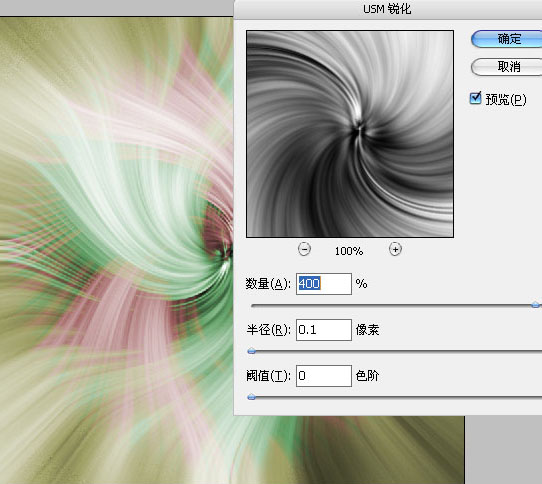This screenshot has width=542, height=484.
Task: Click the 数量 amount field showing 400
Action: click(324, 284)
